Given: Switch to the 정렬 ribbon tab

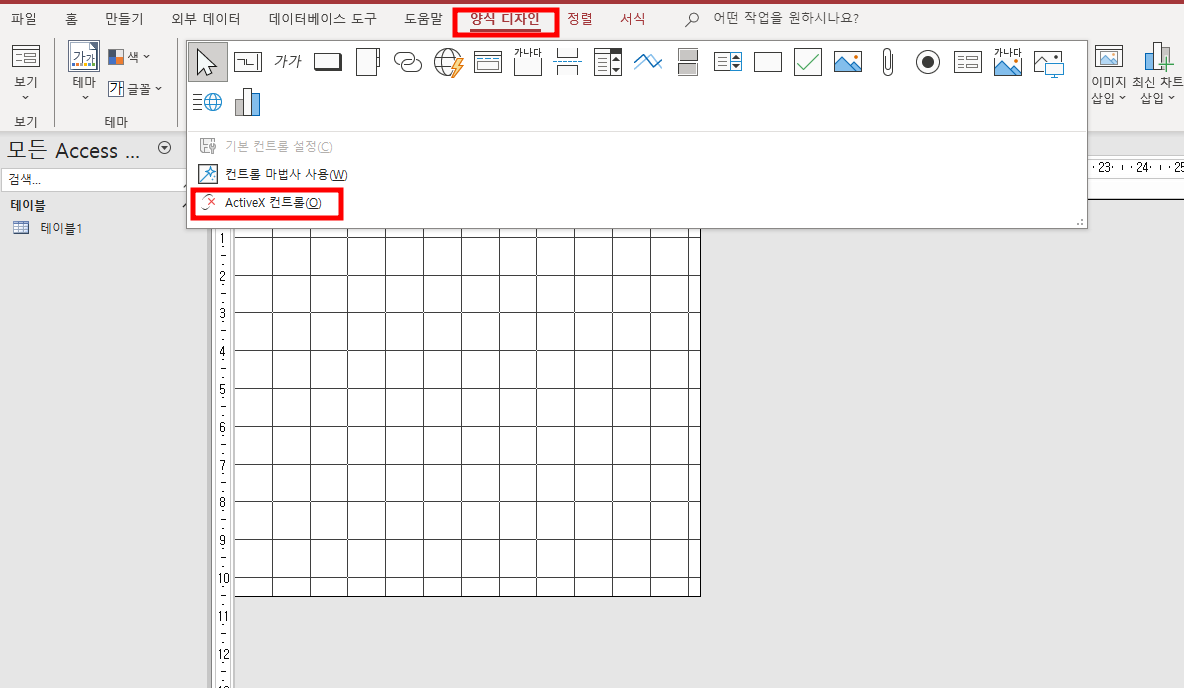Looking at the screenshot, I should pos(580,19).
